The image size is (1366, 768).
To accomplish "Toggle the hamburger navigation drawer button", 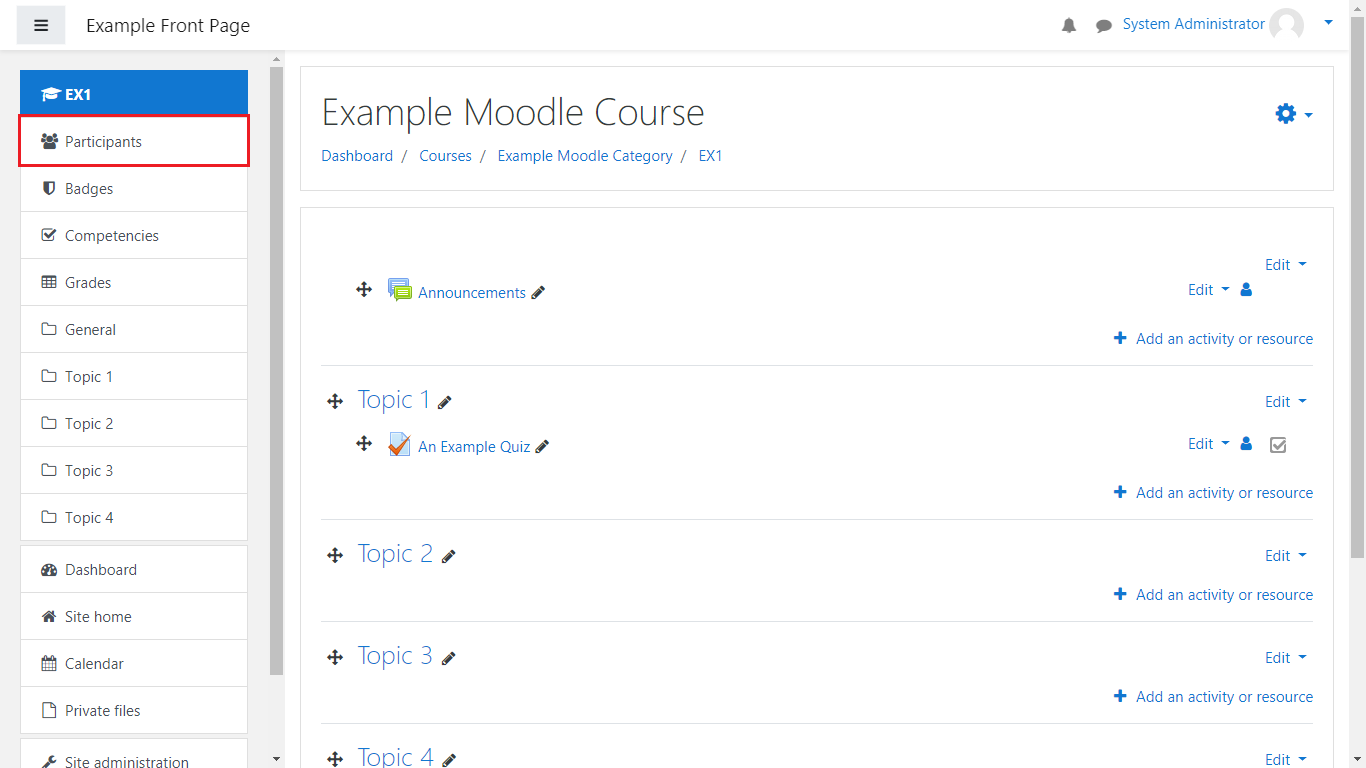I will coord(41,25).
